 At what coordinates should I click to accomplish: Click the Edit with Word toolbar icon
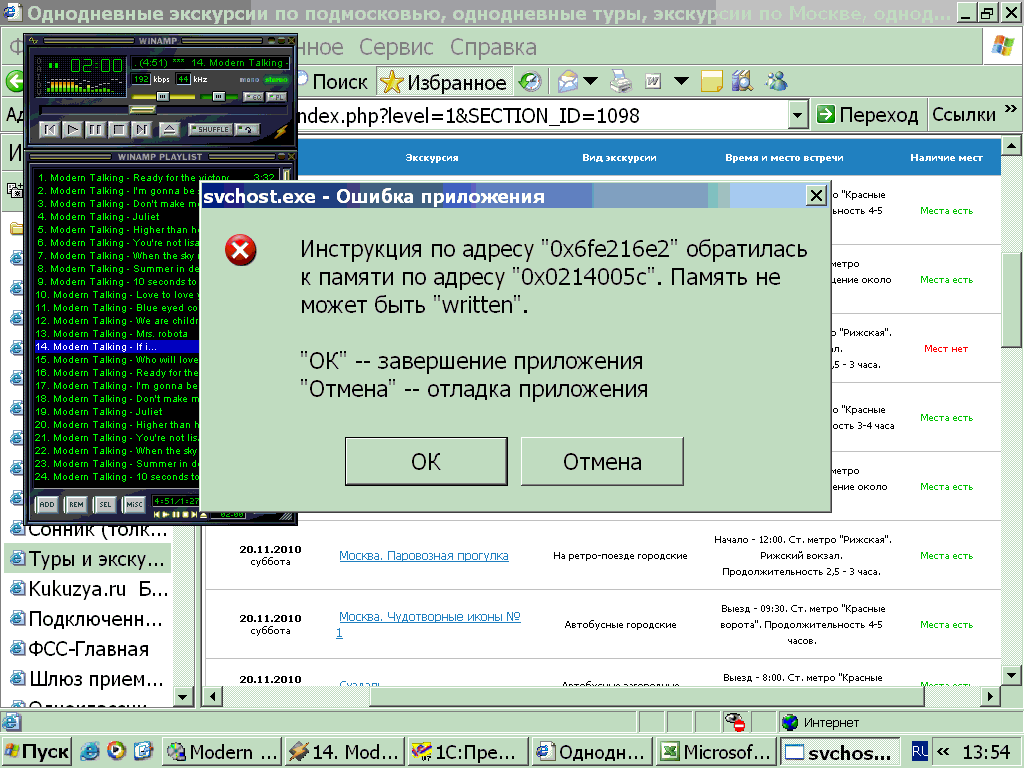[653, 82]
